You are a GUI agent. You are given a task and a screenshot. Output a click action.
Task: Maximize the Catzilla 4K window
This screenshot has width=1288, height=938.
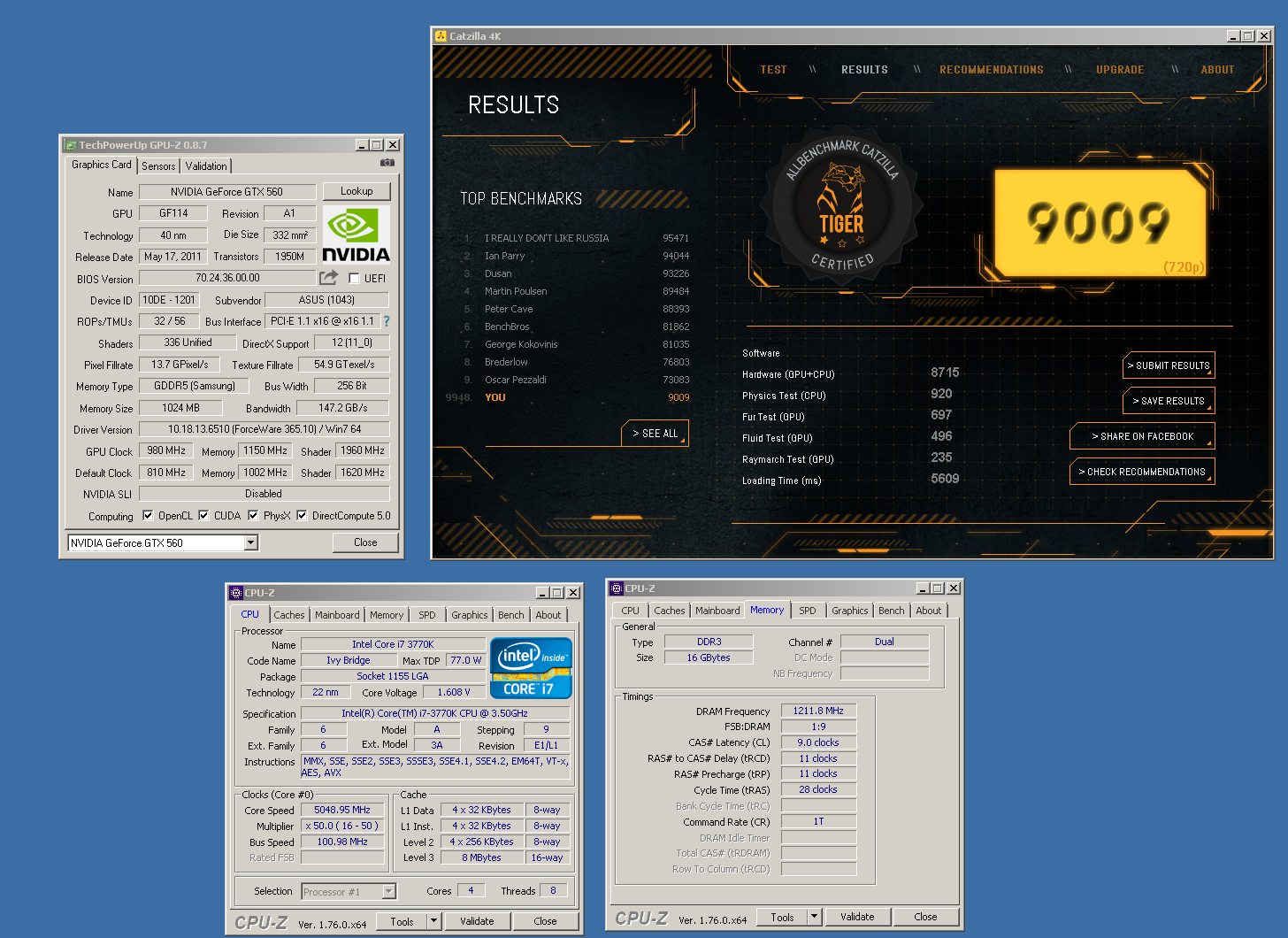pos(1248,36)
